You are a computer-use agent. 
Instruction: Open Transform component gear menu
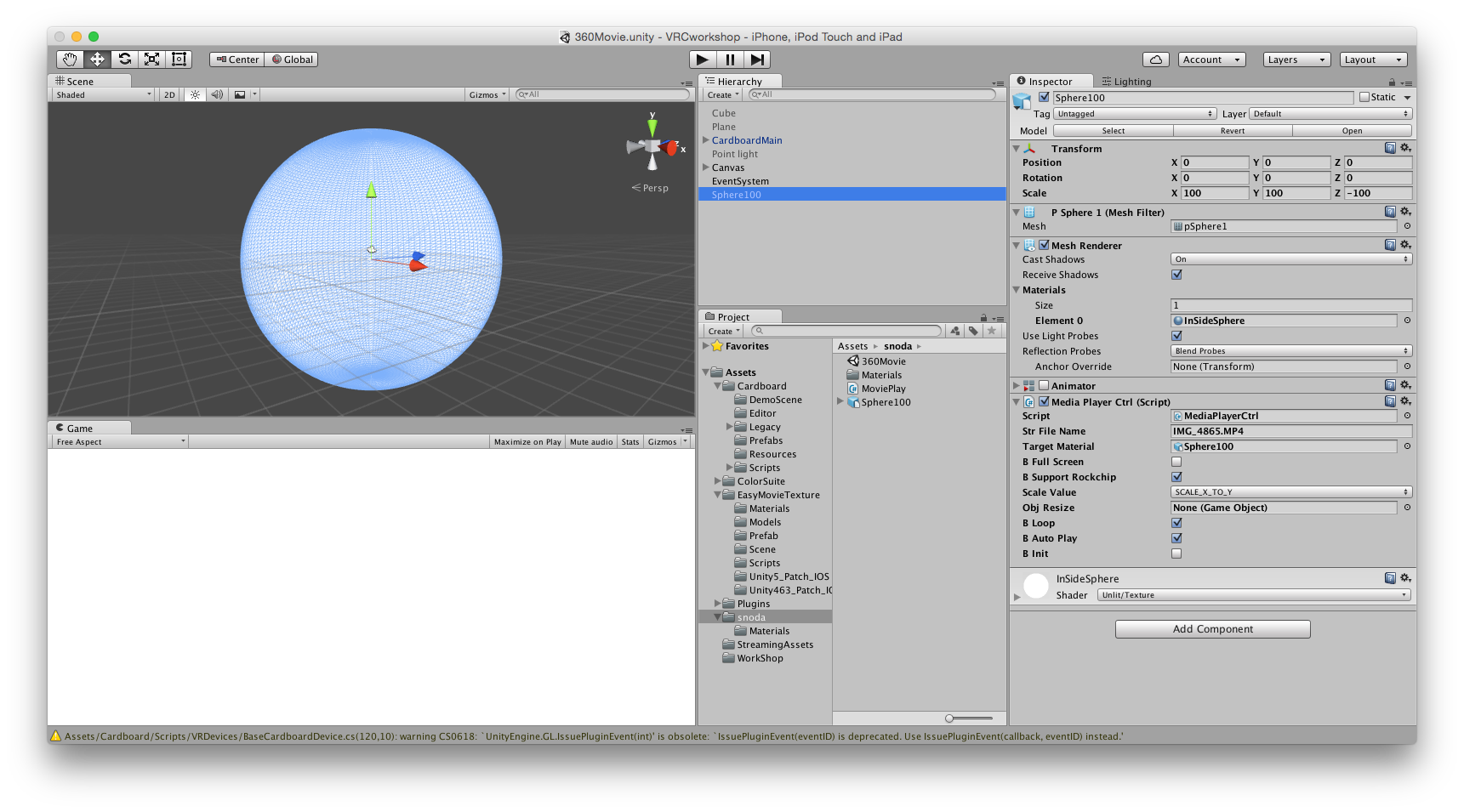(1405, 148)
